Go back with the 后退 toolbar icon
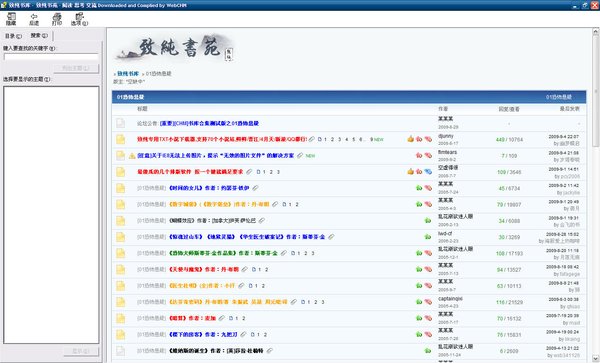 [34, 19]
